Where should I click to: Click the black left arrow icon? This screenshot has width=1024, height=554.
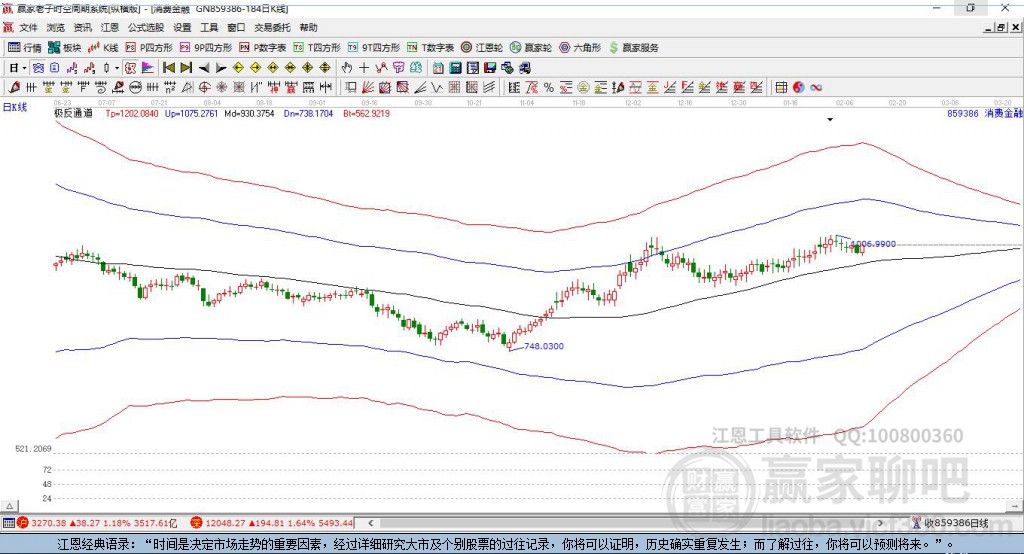[204, 68]
